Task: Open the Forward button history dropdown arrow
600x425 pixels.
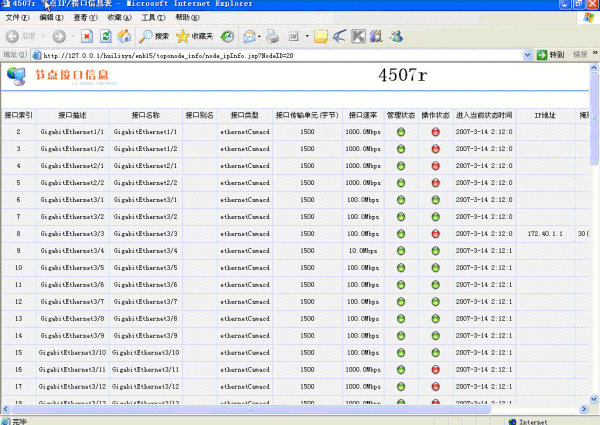Action: point(73,36)
